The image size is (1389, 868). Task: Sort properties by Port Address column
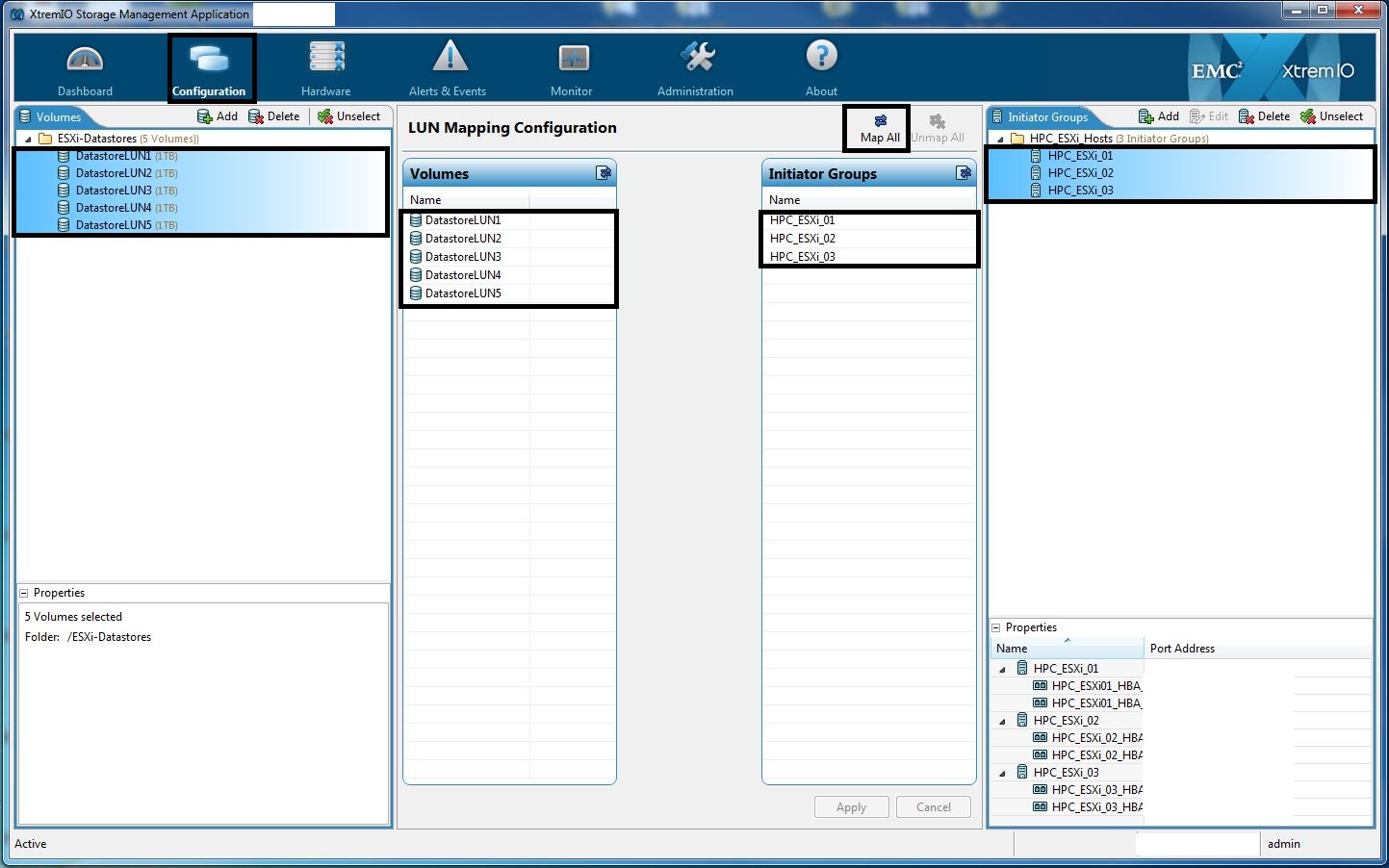tap(1182, 649)
